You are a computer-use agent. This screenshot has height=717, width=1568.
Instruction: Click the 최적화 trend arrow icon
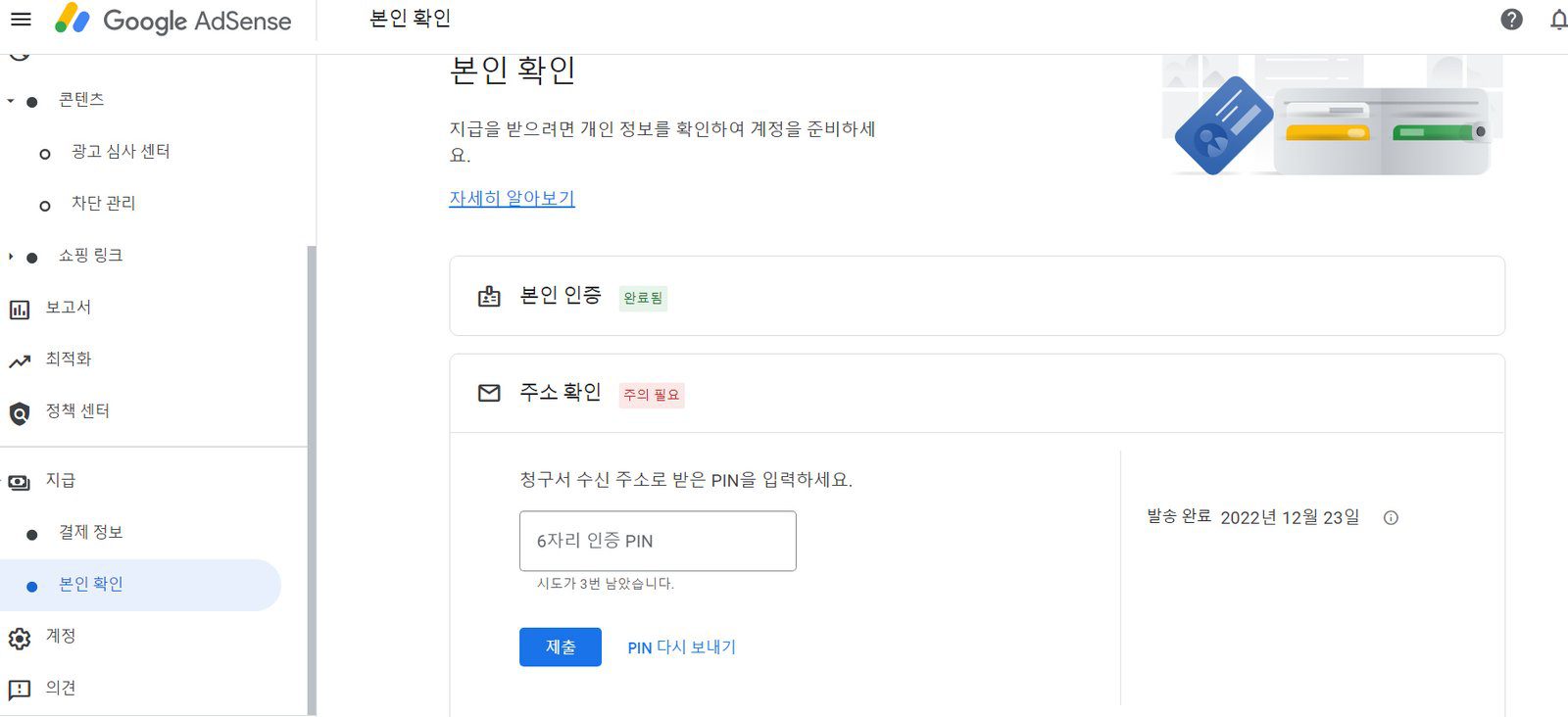coord(20,361)
